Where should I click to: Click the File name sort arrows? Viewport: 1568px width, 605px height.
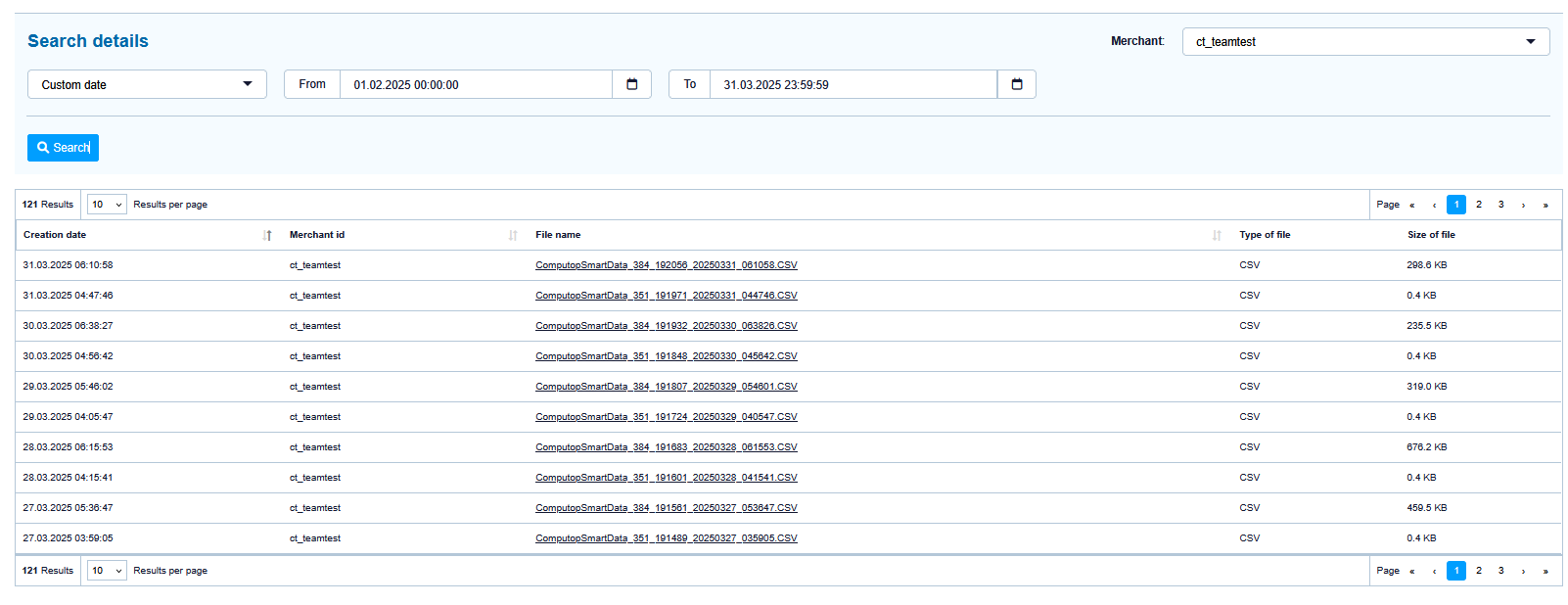tap(1217, 235)
